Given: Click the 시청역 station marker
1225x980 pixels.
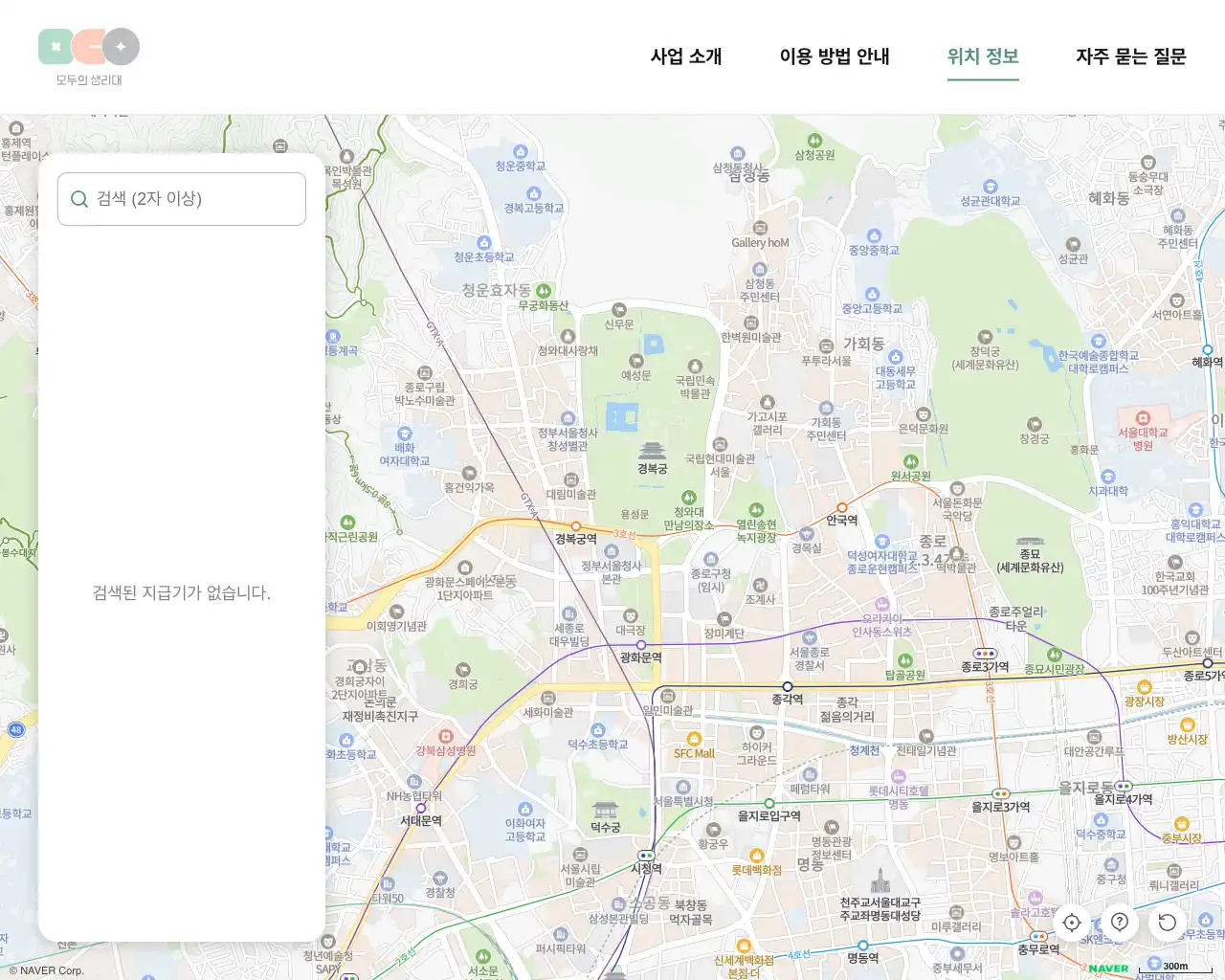Looking at the screenshot, I should 646,856.
